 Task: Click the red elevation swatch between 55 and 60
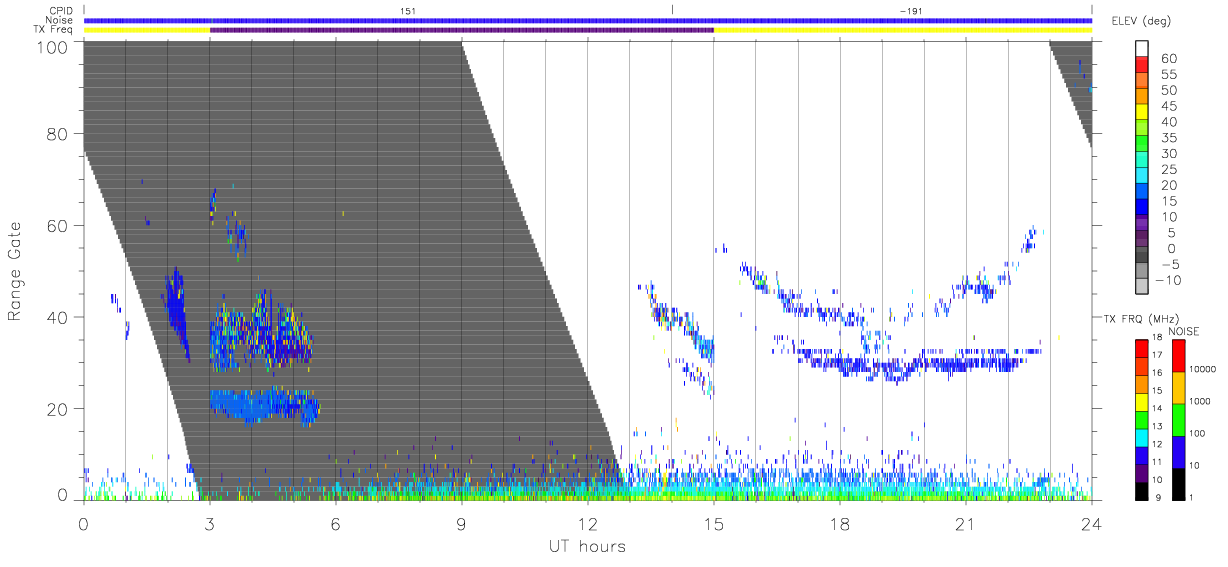(x=1142, y=66)
